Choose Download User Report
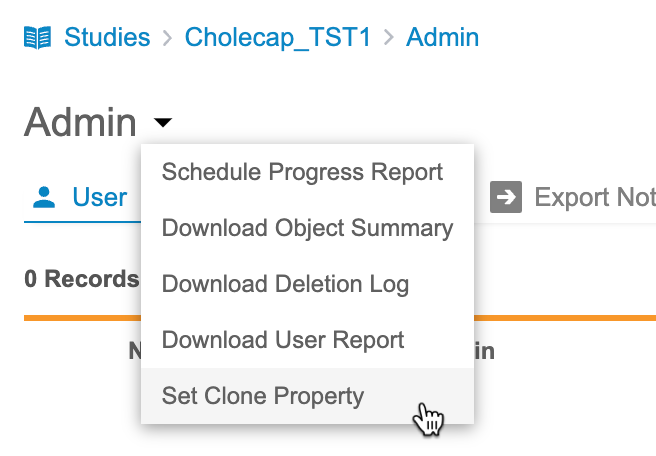Screen dimensions: 656x456 283,340
